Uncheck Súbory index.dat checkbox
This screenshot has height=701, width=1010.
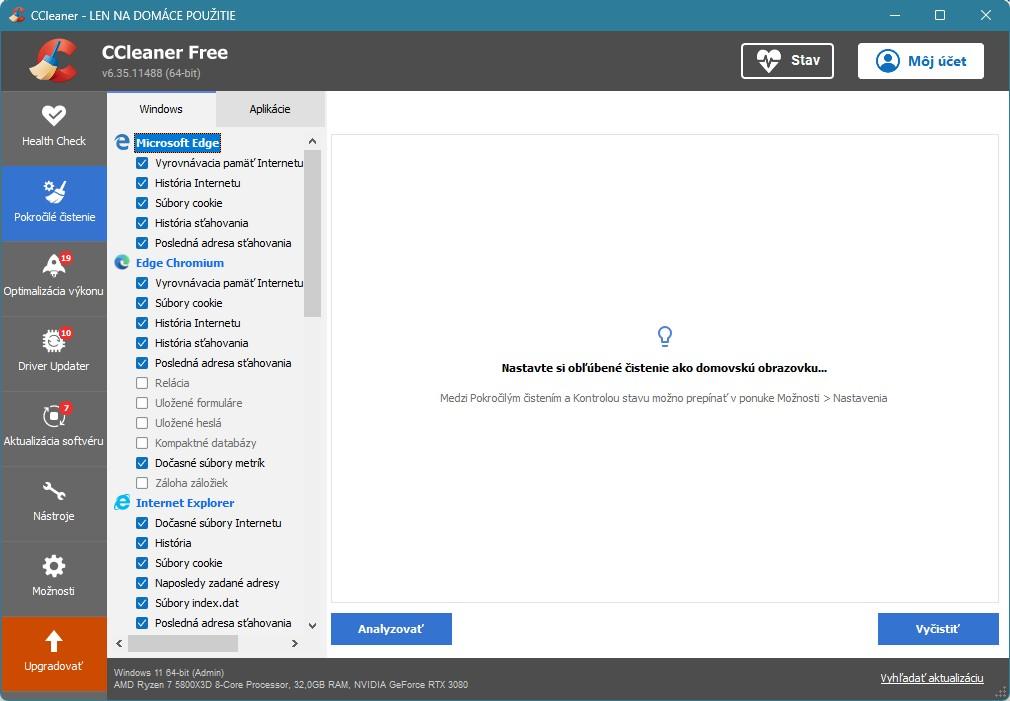[142, 602]
